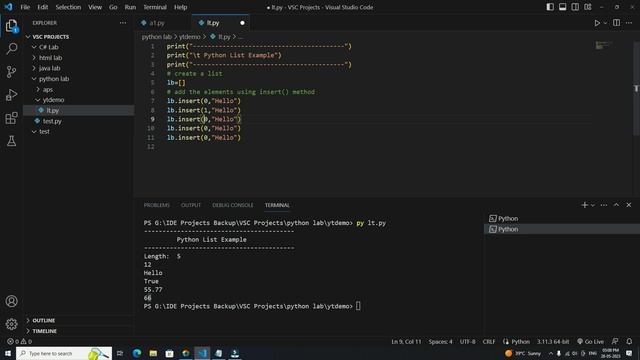Select the first Python terminal instance
This screenshot has height=360, width=640.
562,218
